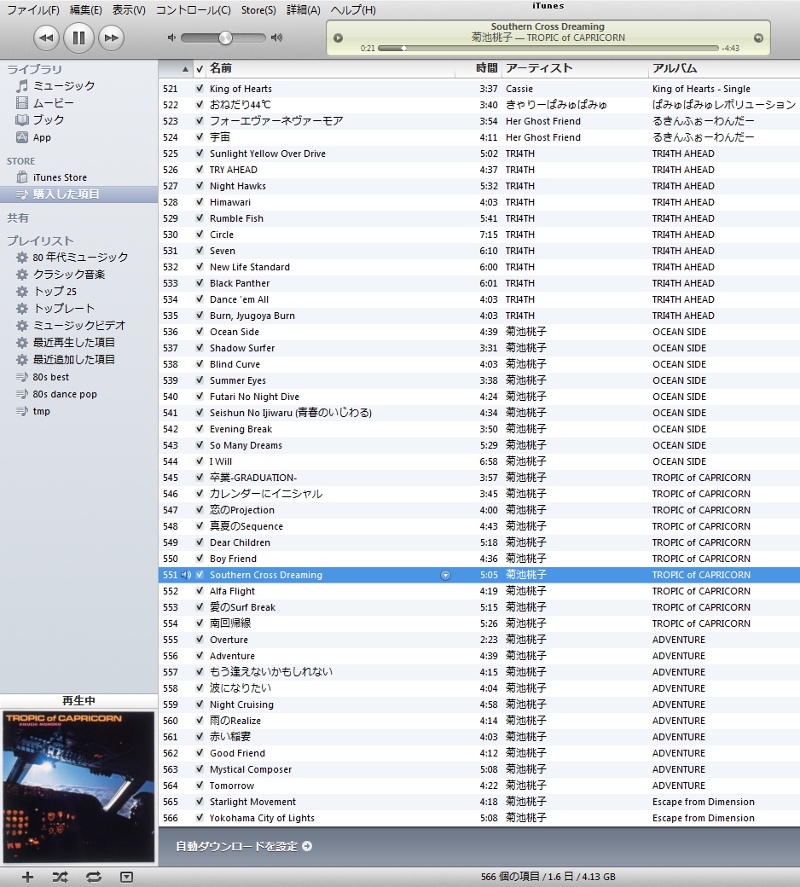Hide the artwork viewer panel button
The width and height of the screenshot is (800, 887).
pyautogui.click(x=127, y=877)
